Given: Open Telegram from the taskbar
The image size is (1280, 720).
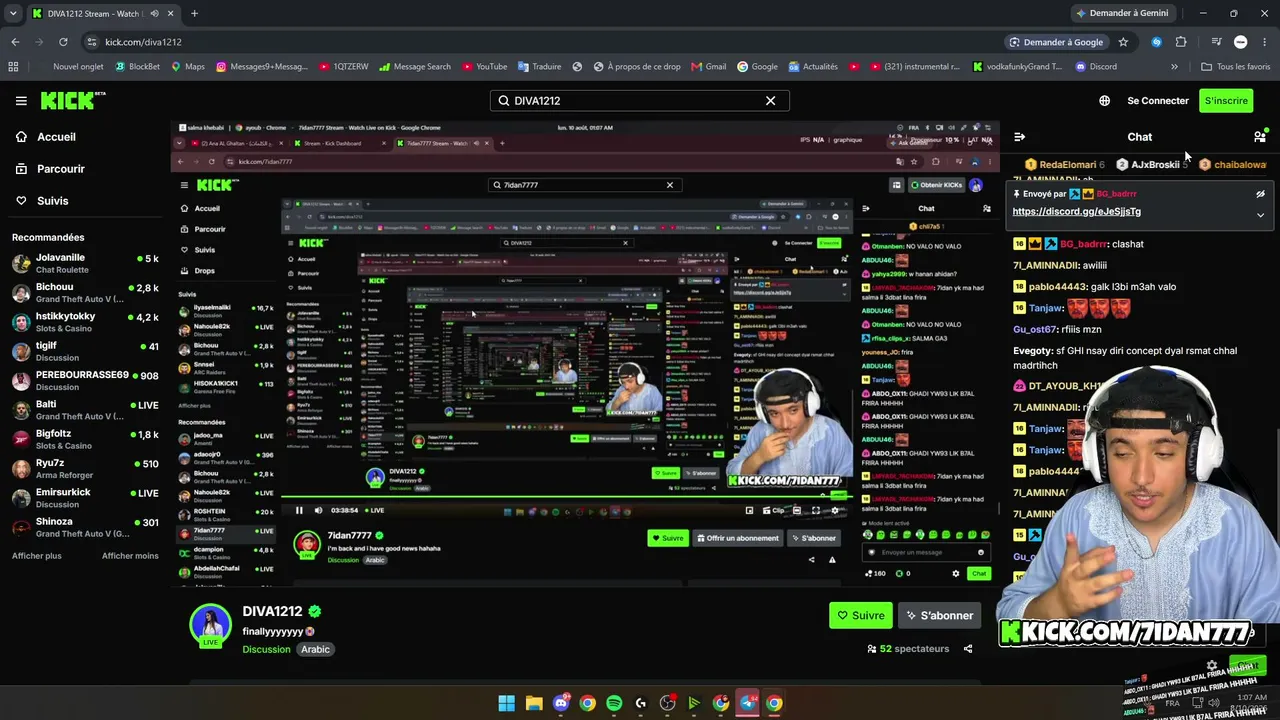Looking at the screenshot, I should 748,703.
